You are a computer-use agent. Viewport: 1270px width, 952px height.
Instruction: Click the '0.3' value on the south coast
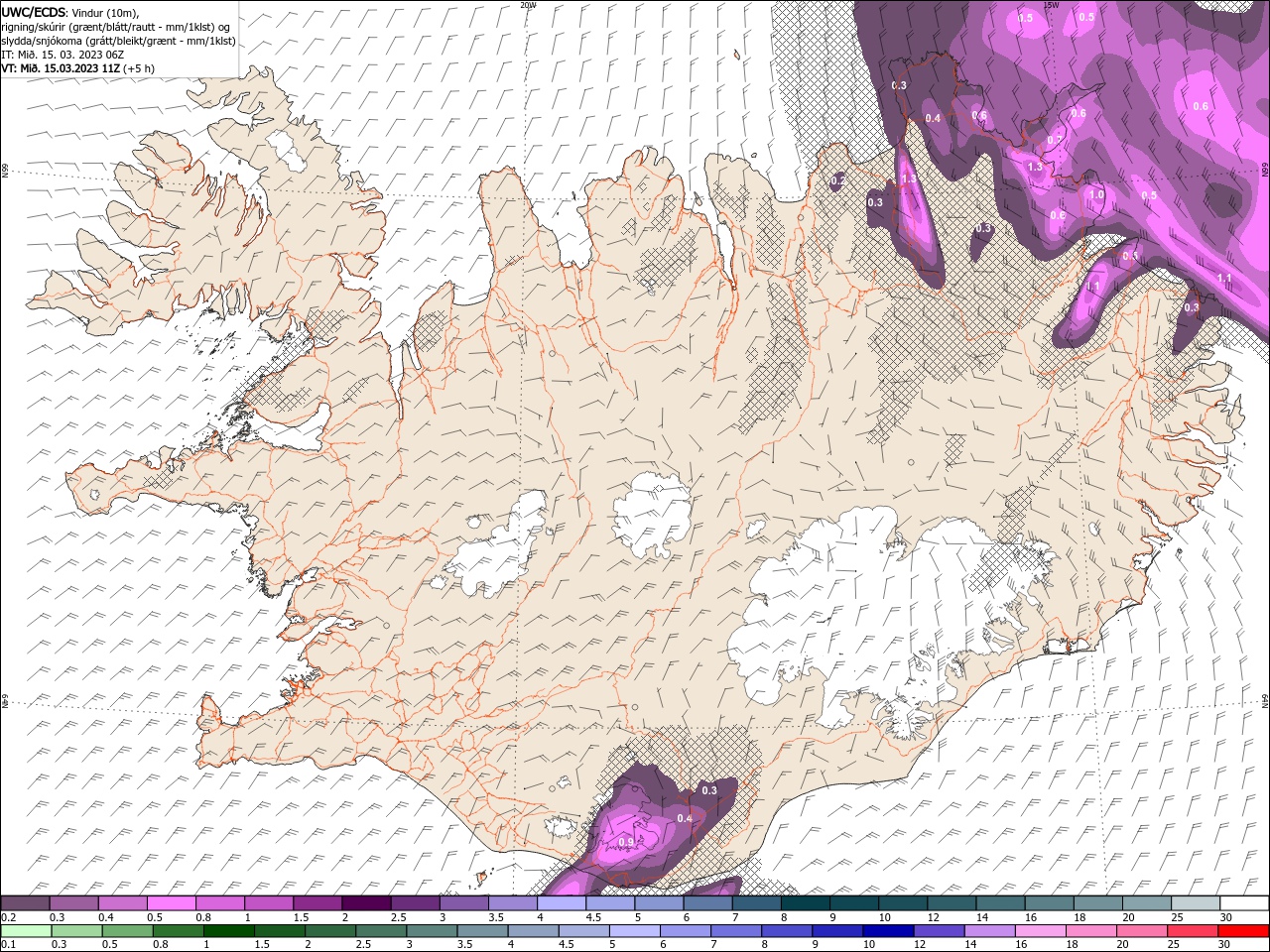709,790
